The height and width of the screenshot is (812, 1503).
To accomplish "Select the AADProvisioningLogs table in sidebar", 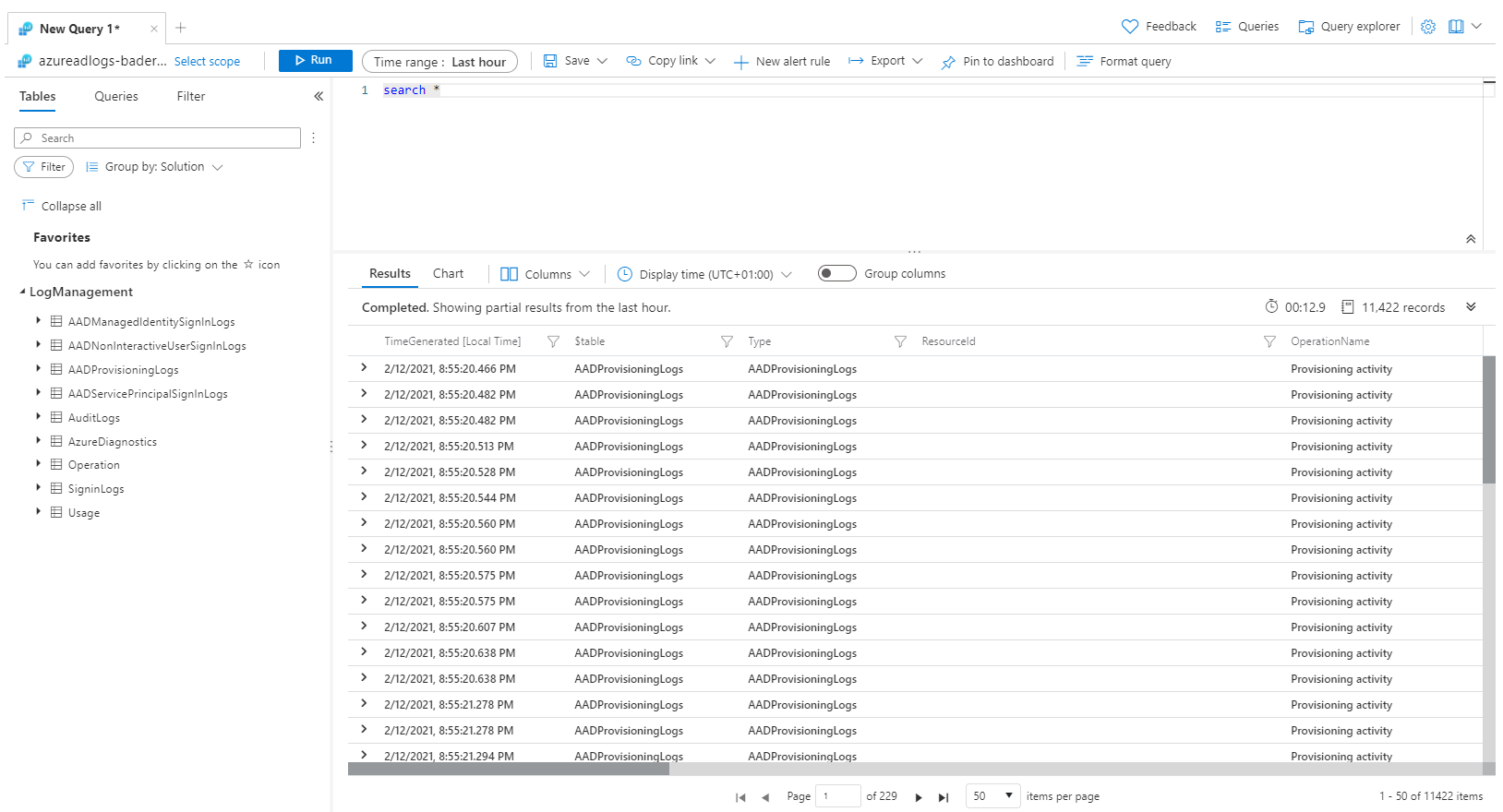I will pyautogui.click(x=123, y=370).
